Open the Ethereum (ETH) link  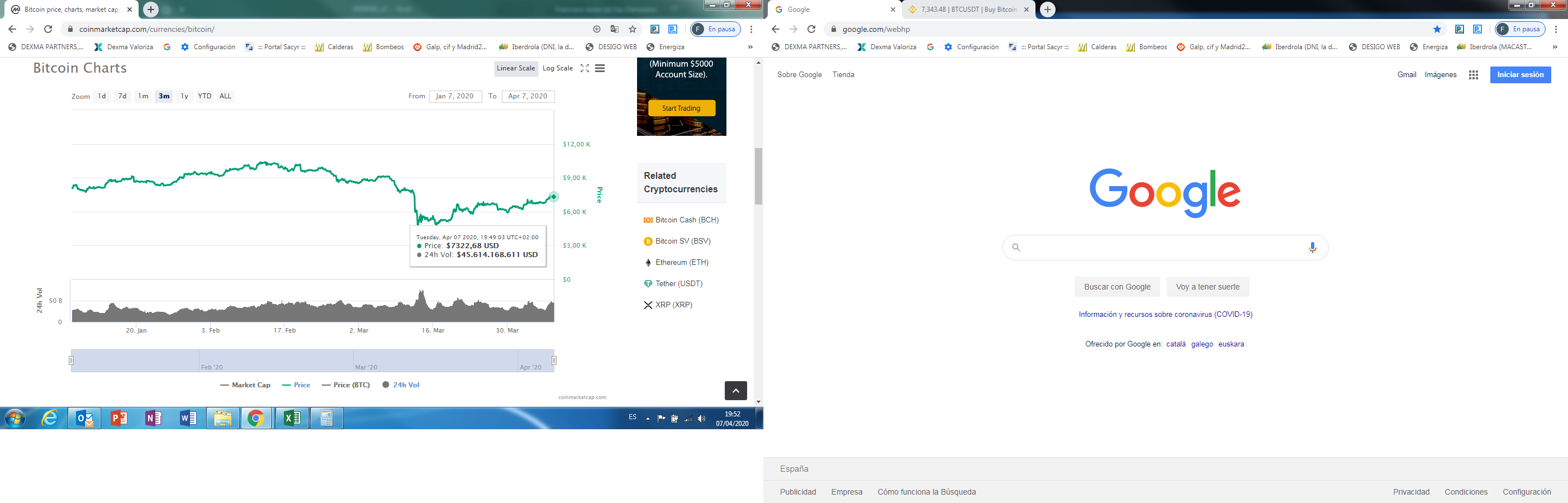point(681,263)
